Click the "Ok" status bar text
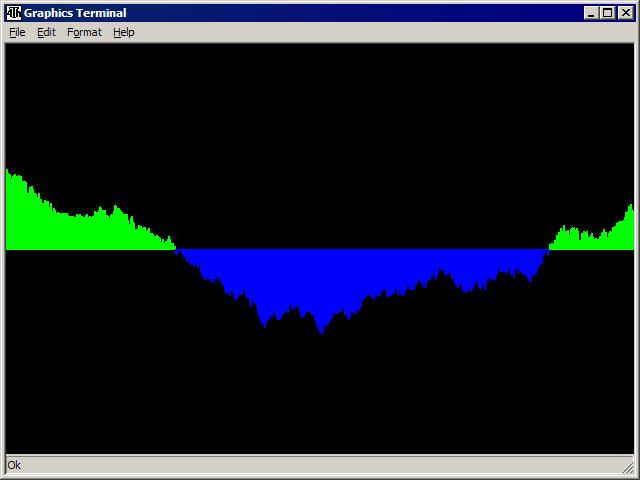Image resolution: width=640 pixels, height=480 pixels. tap(14, 465)
